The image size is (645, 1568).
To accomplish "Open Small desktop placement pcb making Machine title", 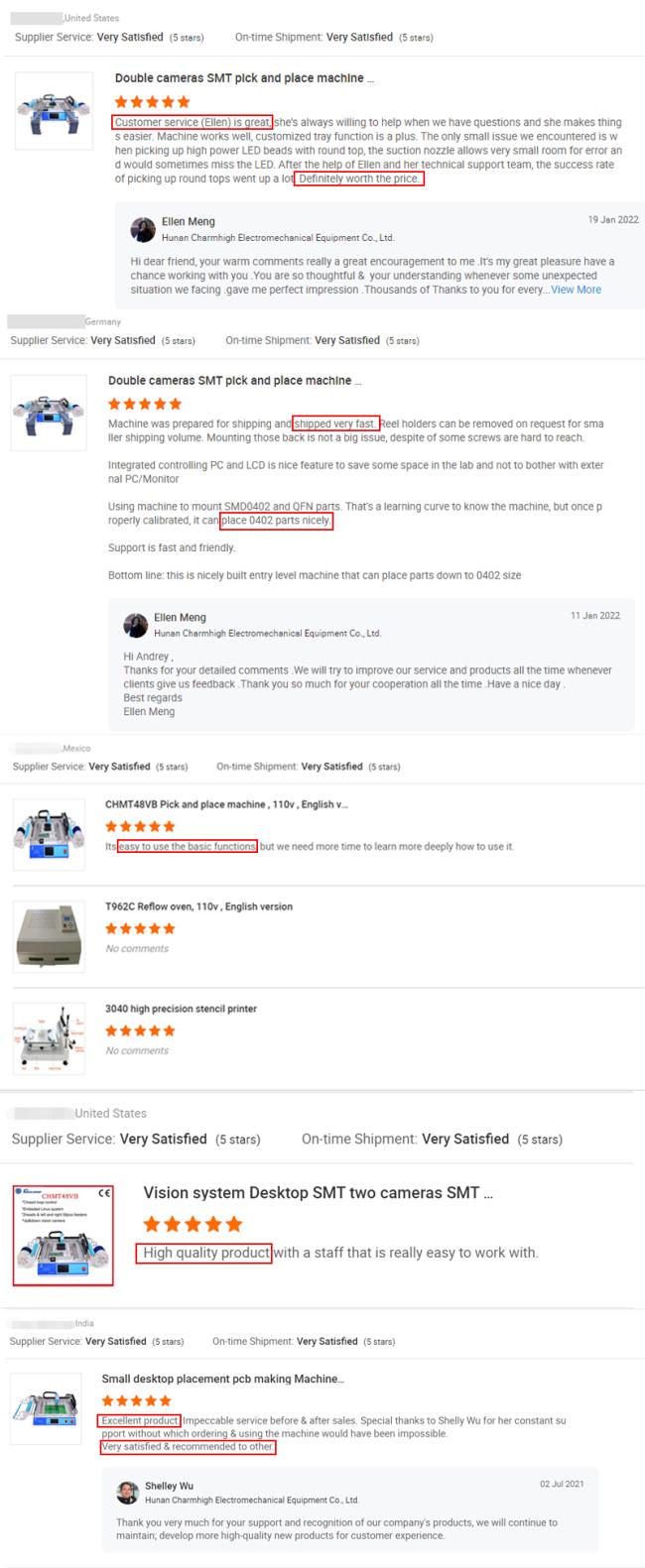I will (223, 1379).
